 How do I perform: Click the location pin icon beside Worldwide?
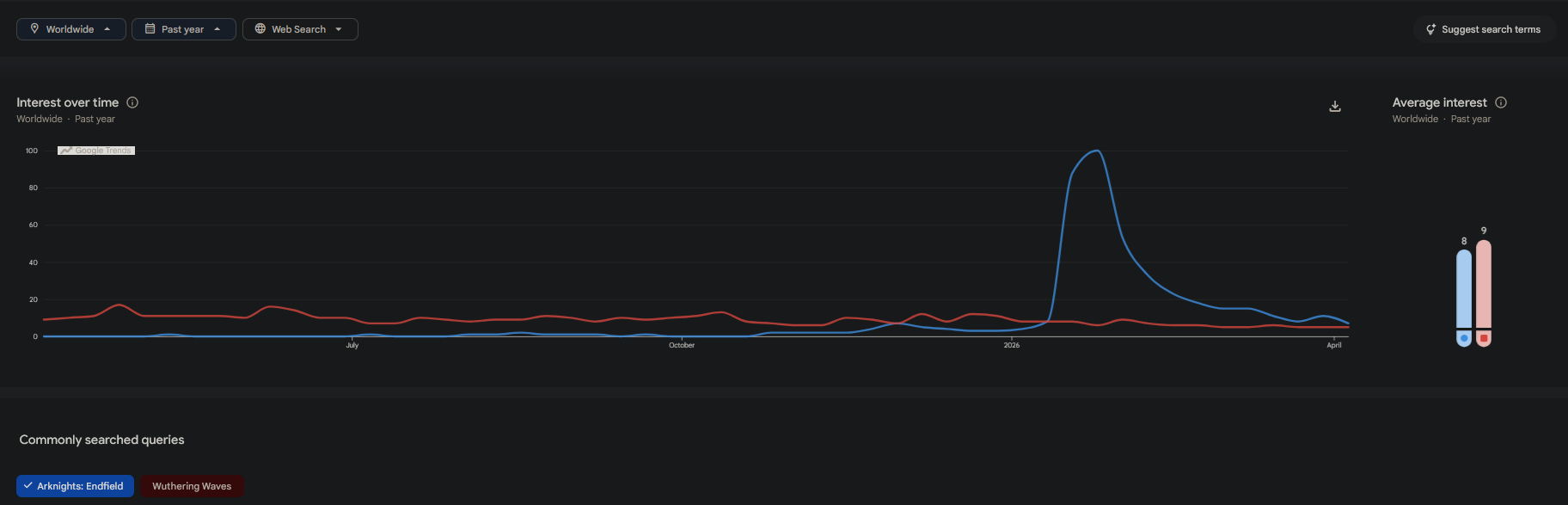[34, 28]
